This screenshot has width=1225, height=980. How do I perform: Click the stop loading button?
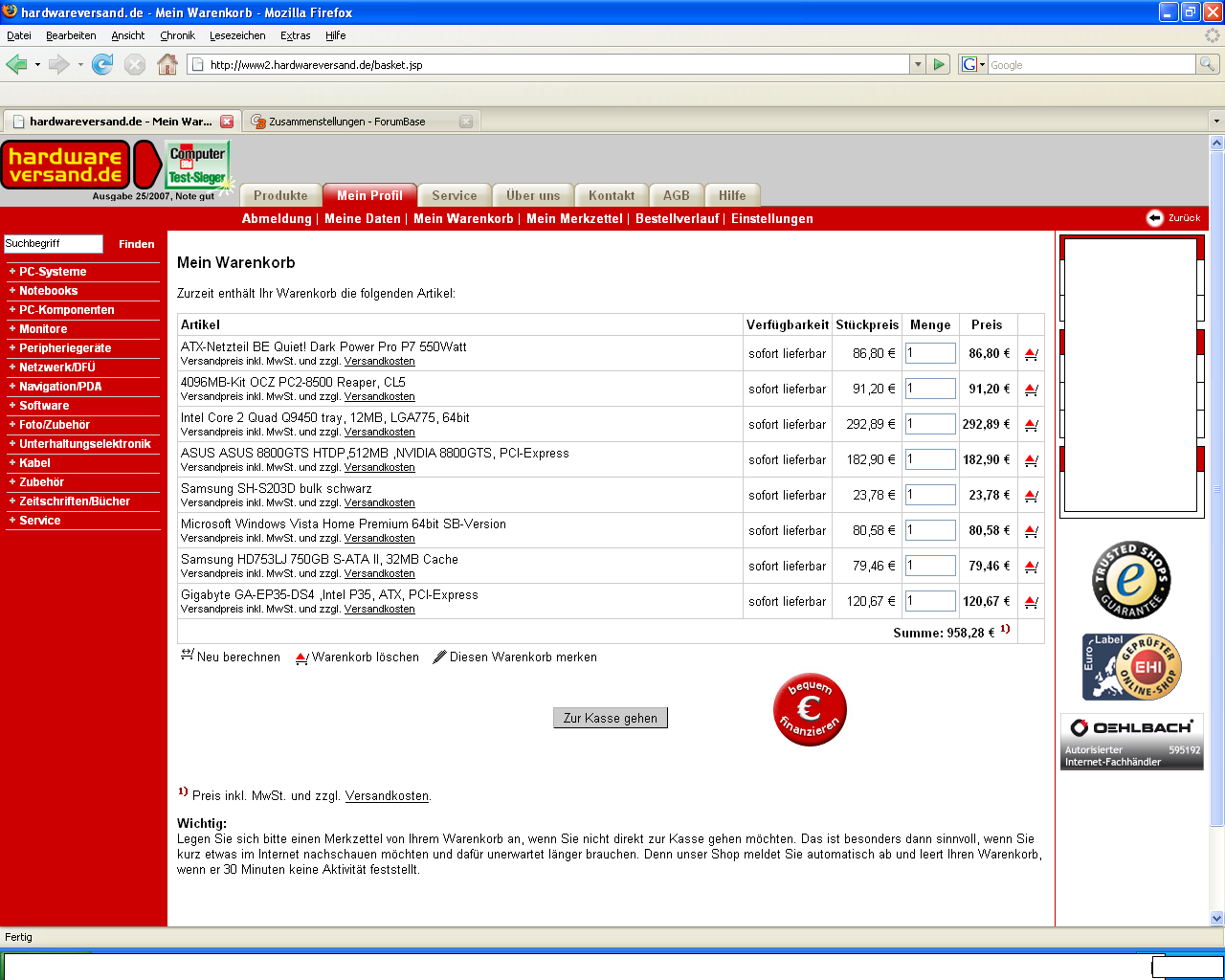(x=135, y=64)
